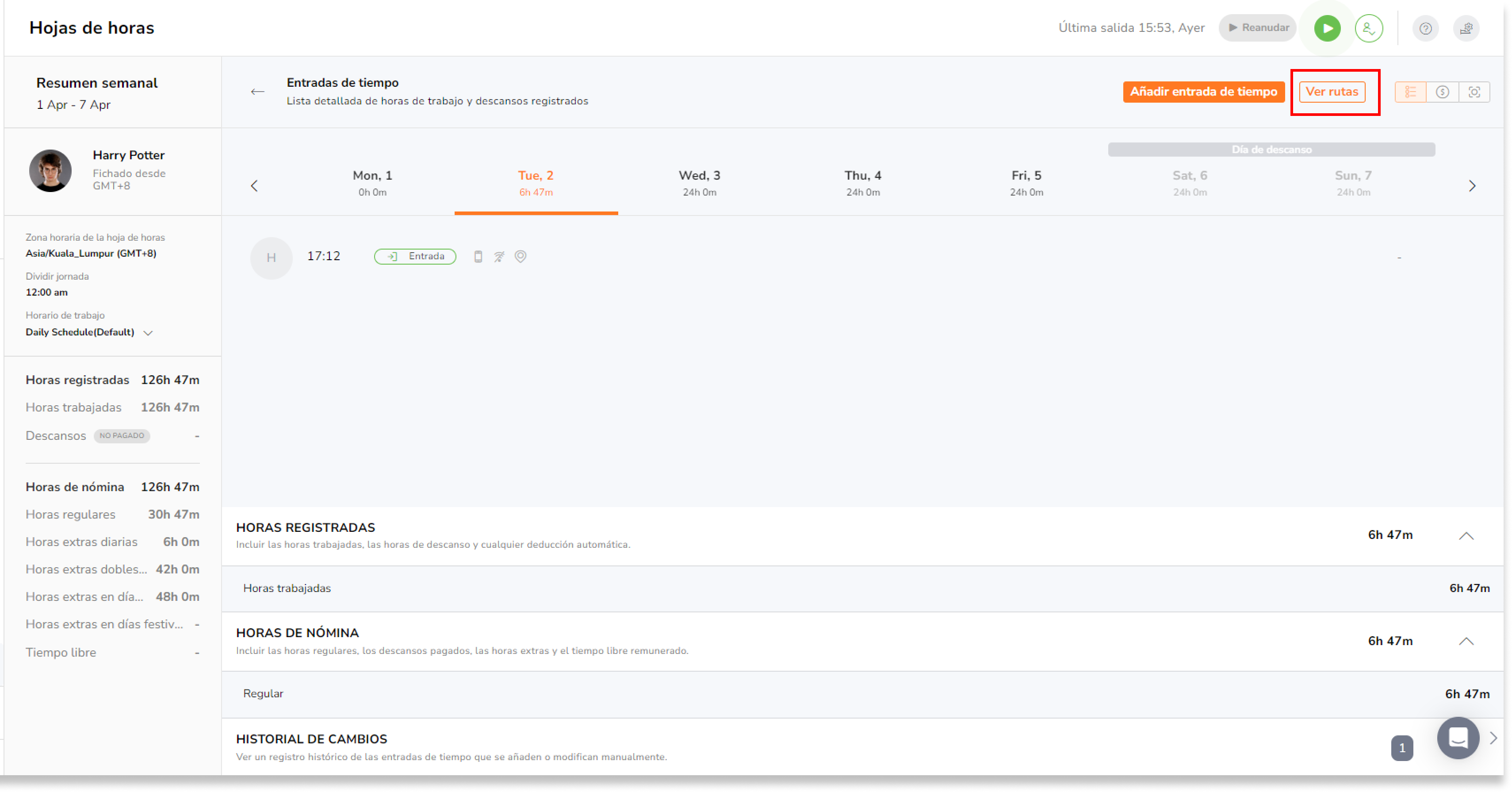
Task: Click the Entrada tag on the 17:12 entry
Action: [415, 257]
